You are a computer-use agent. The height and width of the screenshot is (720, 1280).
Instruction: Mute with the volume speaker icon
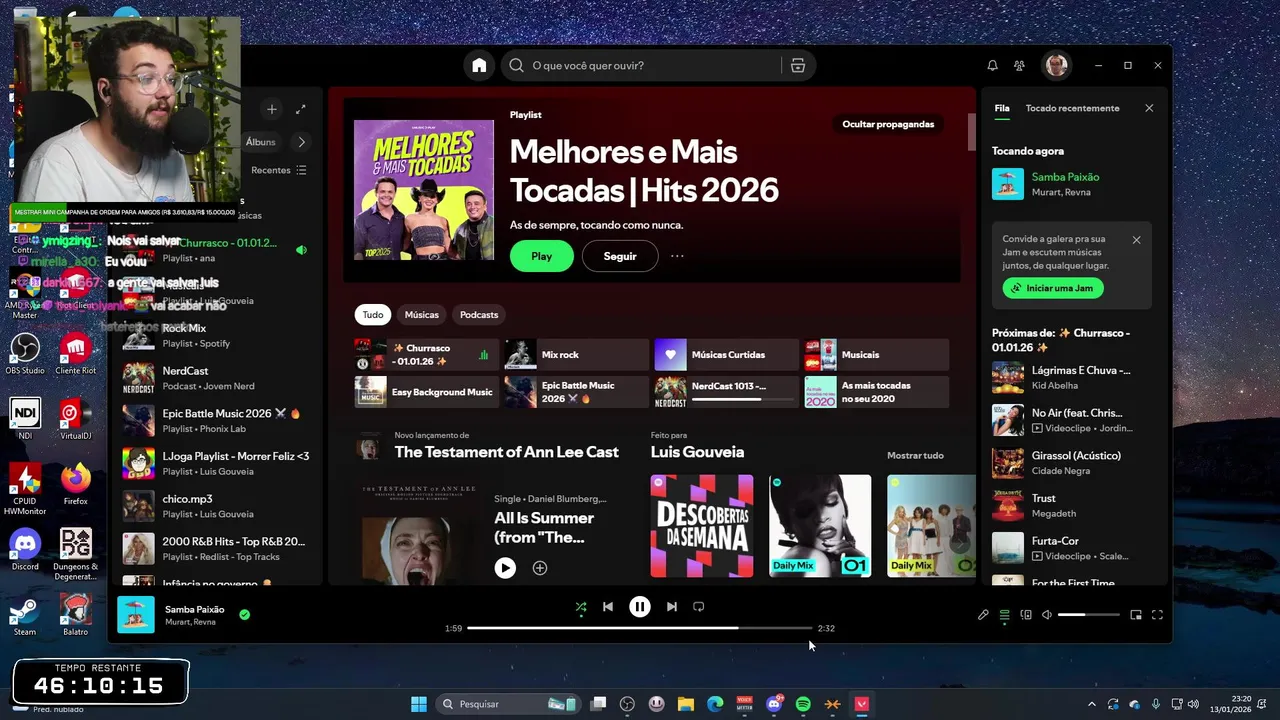click(1047, 615)
